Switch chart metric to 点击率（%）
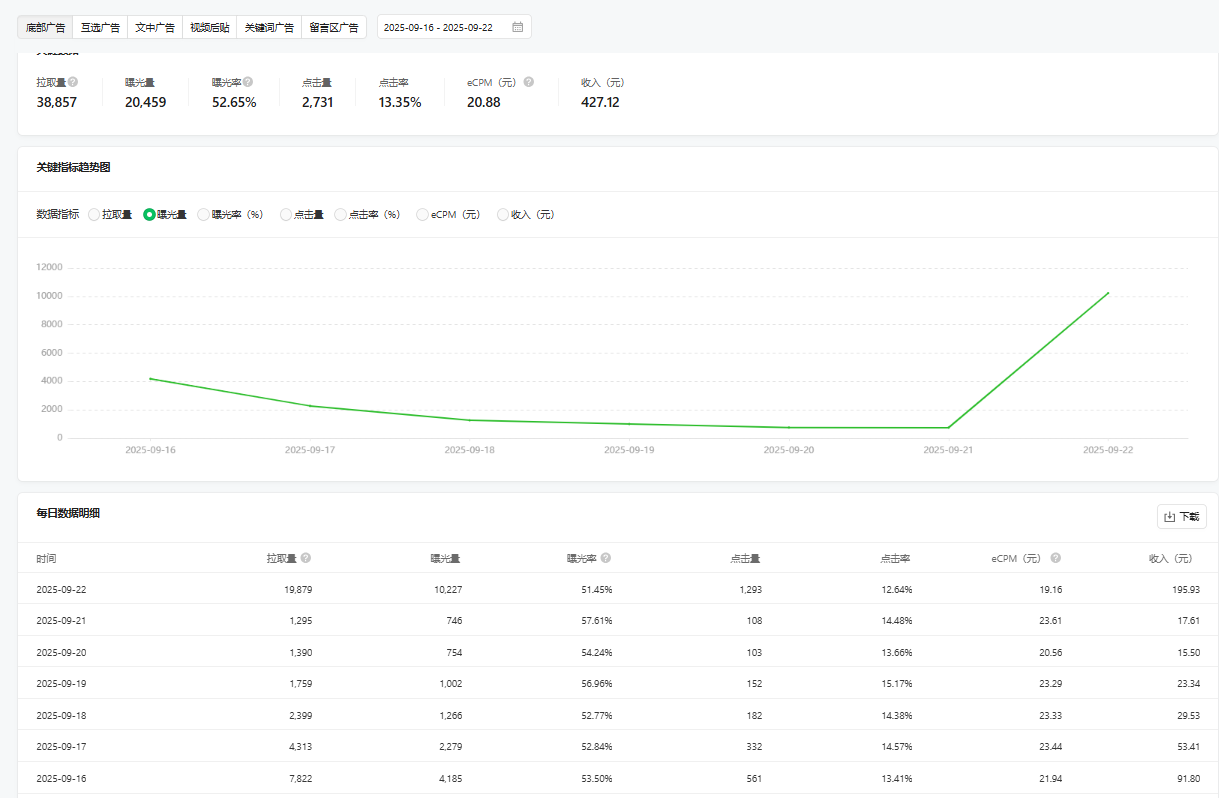This screenshot has height=798, width=1219. pyautogui.click(x=340, y=214)
